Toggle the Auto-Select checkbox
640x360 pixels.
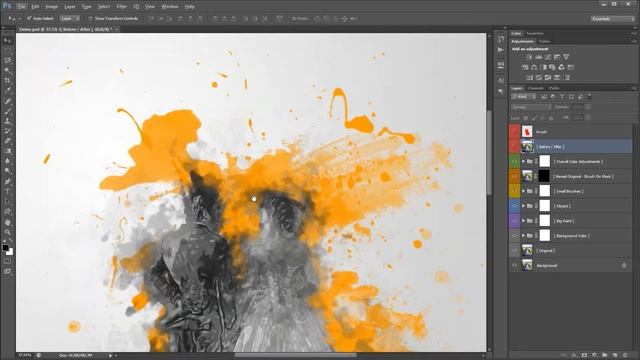(x=29, y=18)
